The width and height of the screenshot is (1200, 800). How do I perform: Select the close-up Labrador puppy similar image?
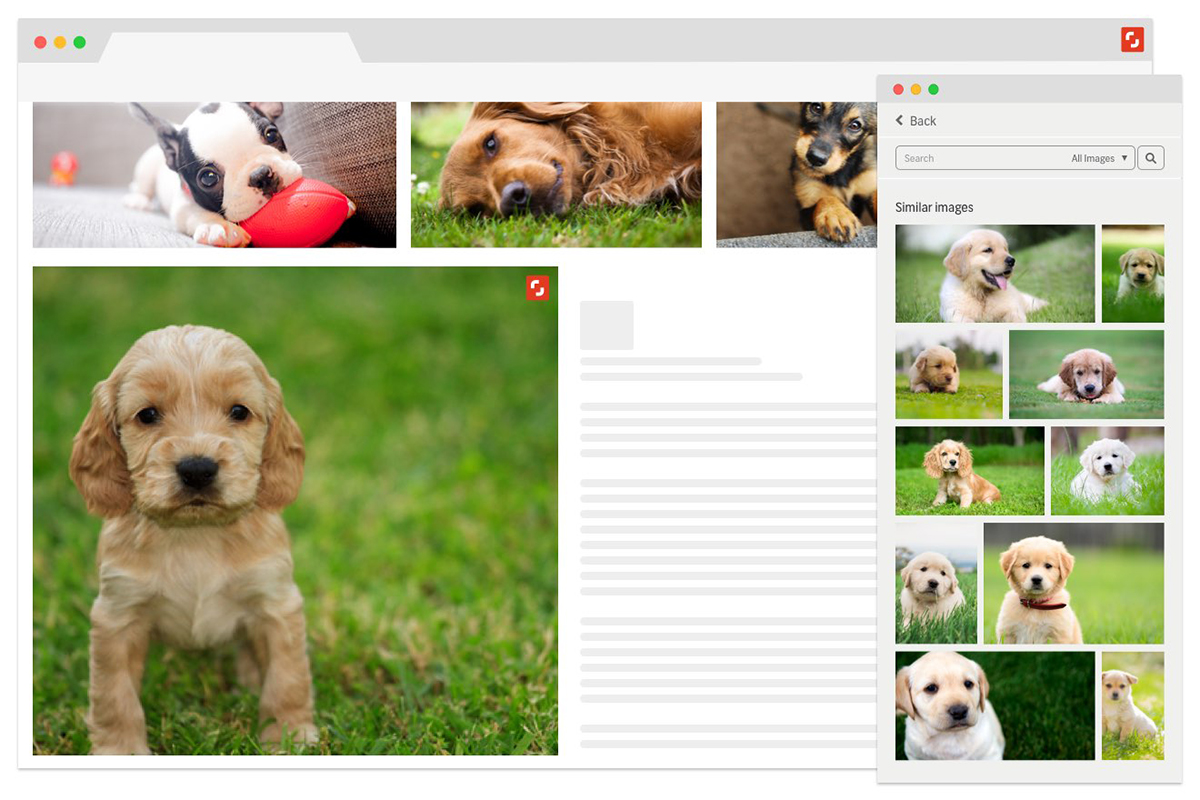point(995,705)
